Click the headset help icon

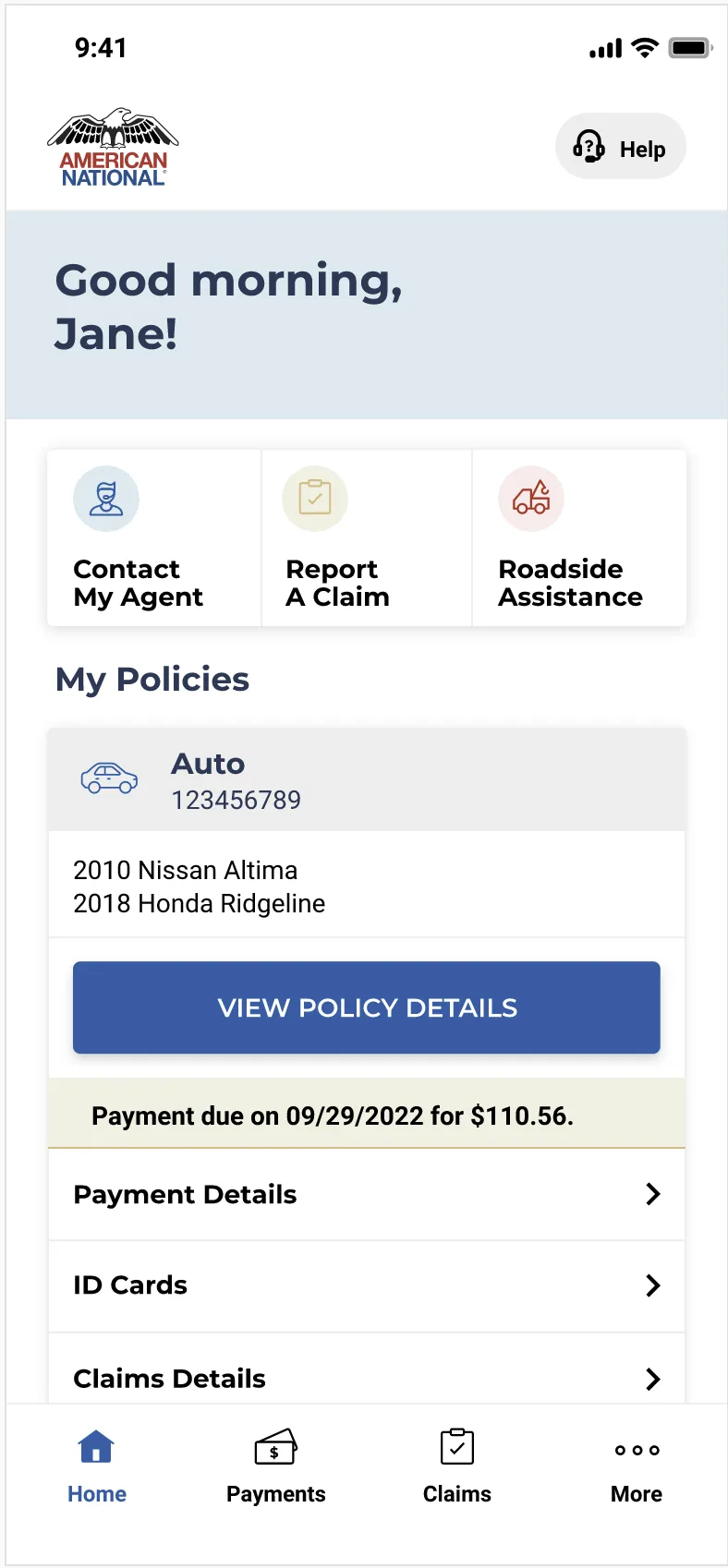pos(588,148)
